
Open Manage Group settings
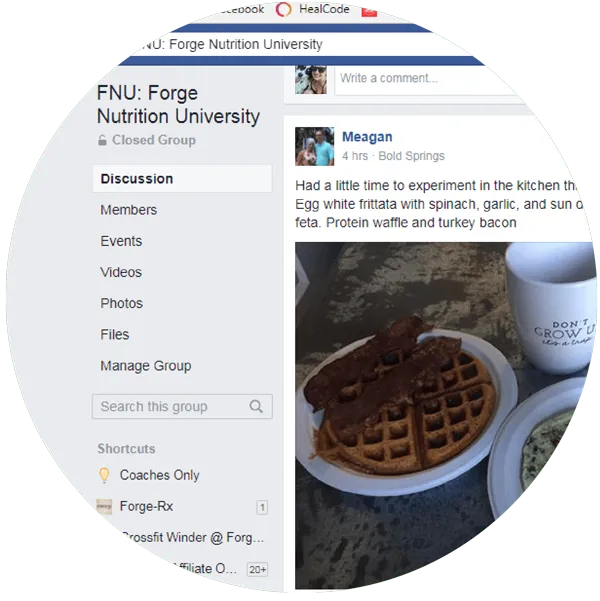tap(146, 366)
